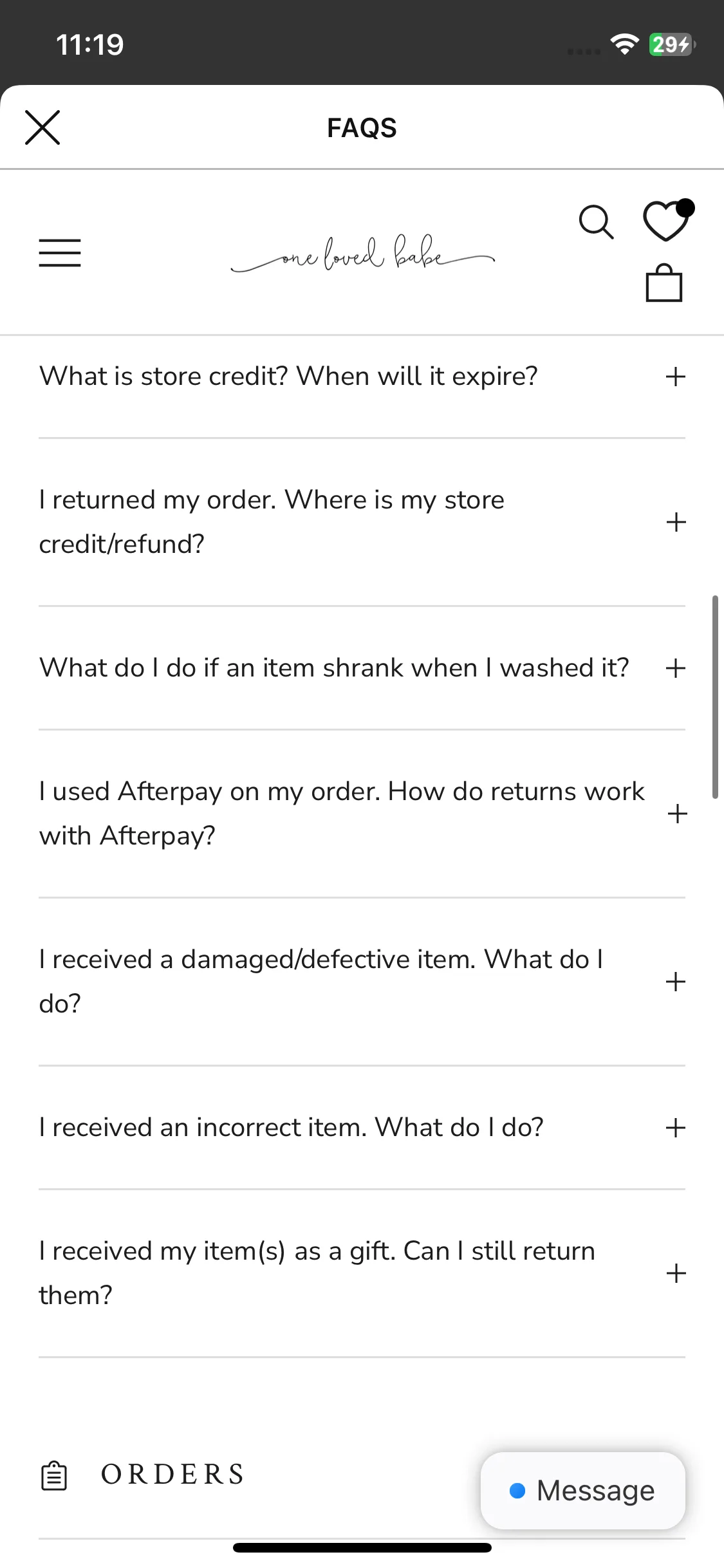The height and width of the screenshot is (1568, 724).
Task: Click the vertical scrollbar handle
Action: coord(714,697)
